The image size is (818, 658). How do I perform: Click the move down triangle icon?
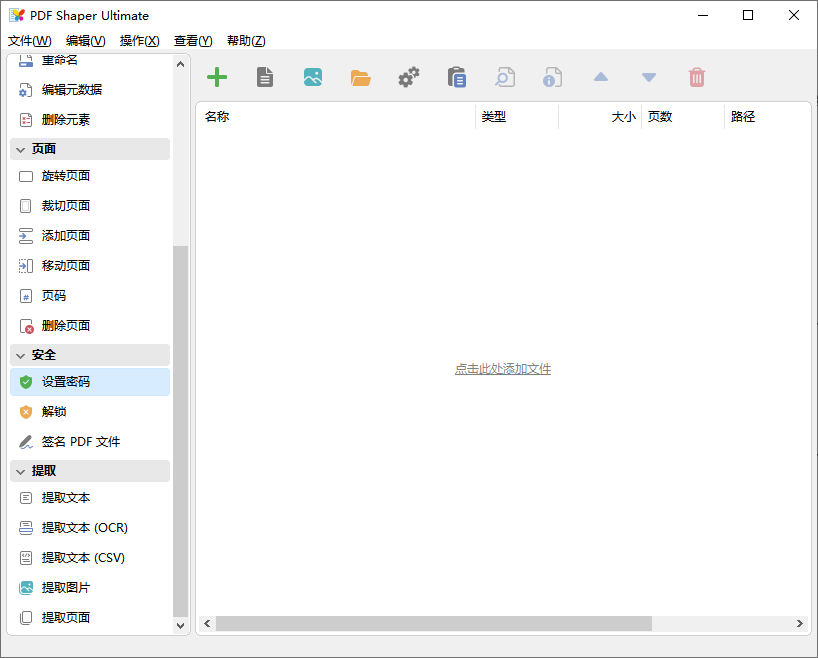tap(649, 77)
